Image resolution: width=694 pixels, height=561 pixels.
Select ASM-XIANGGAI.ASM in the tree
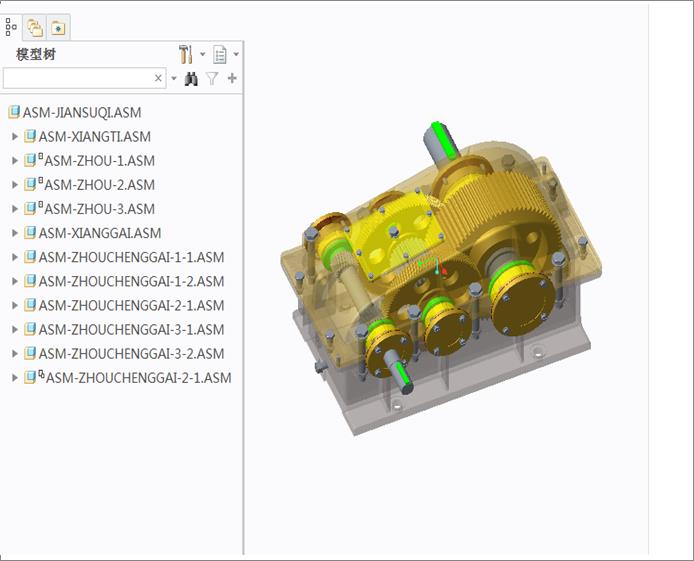[x=100, y=233]
